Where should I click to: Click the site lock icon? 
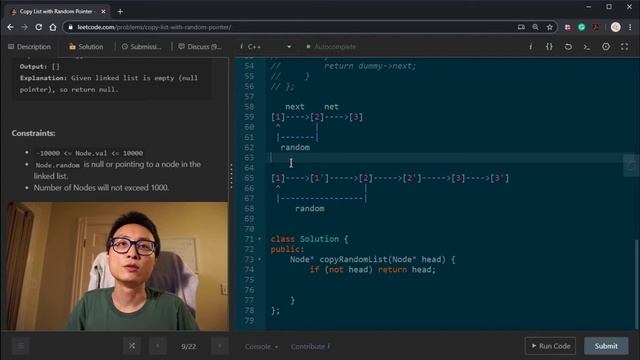70,27
